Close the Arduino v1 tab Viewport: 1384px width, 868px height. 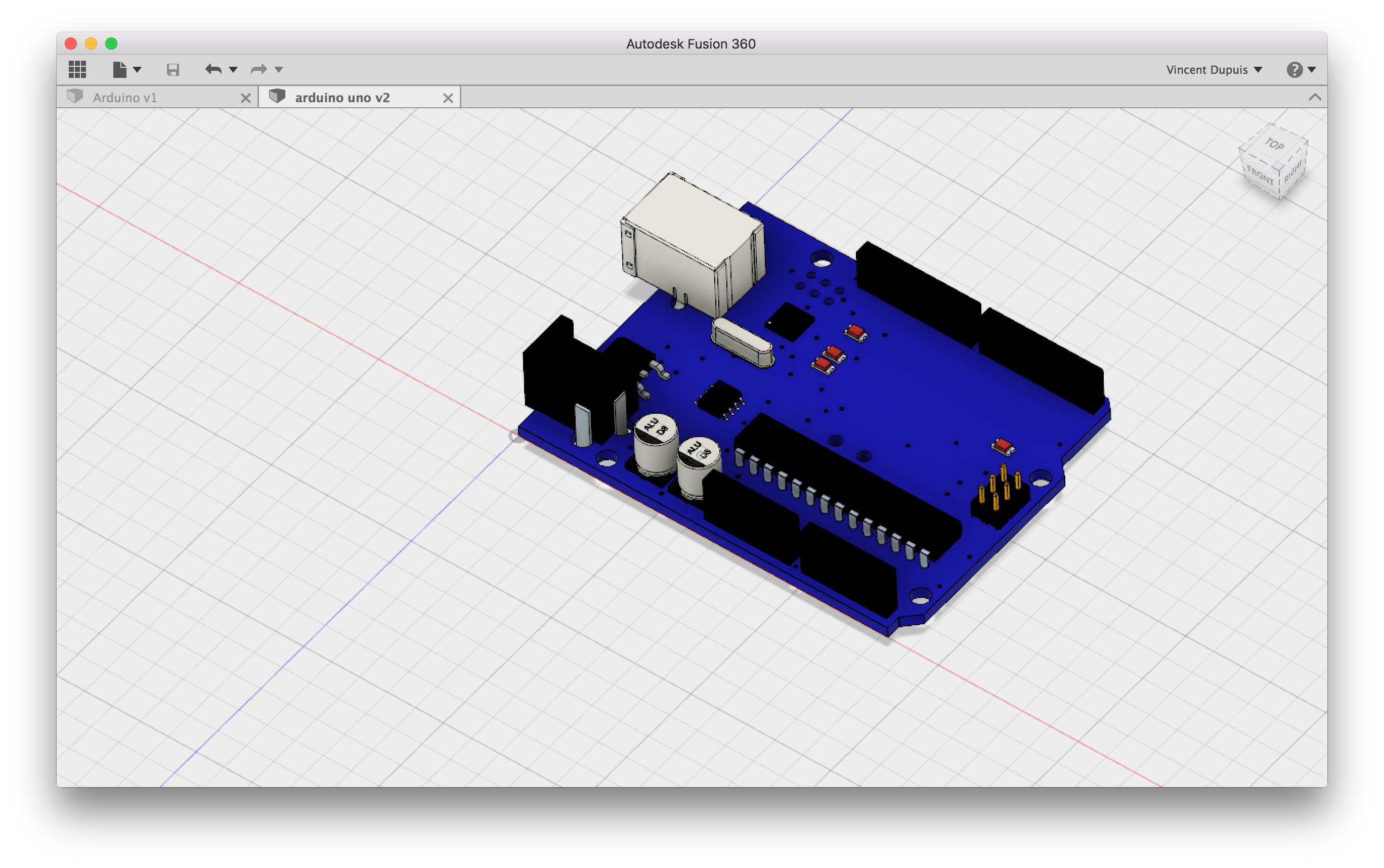[x=246, y=98]
